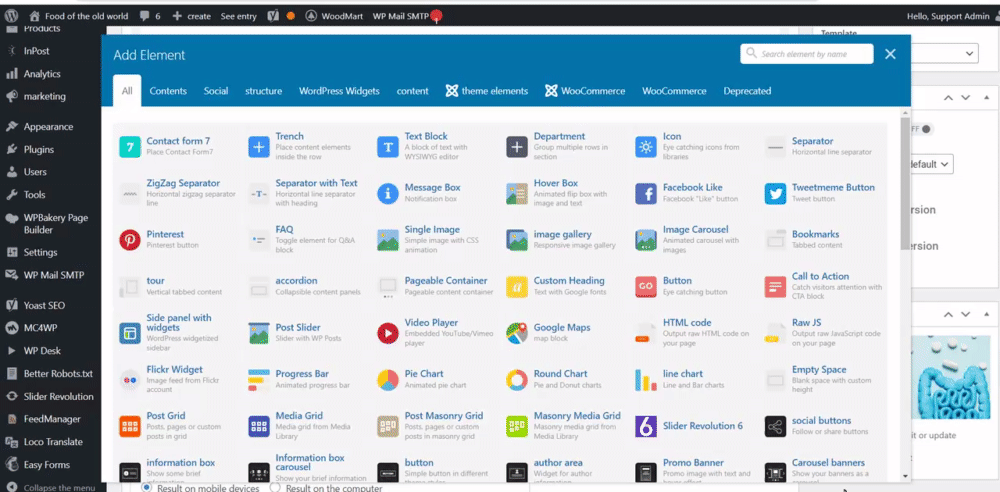The width and height of the screenshot is (1000, 492).
Task: Choose the Single Image element icon
Action: (388, 240)
